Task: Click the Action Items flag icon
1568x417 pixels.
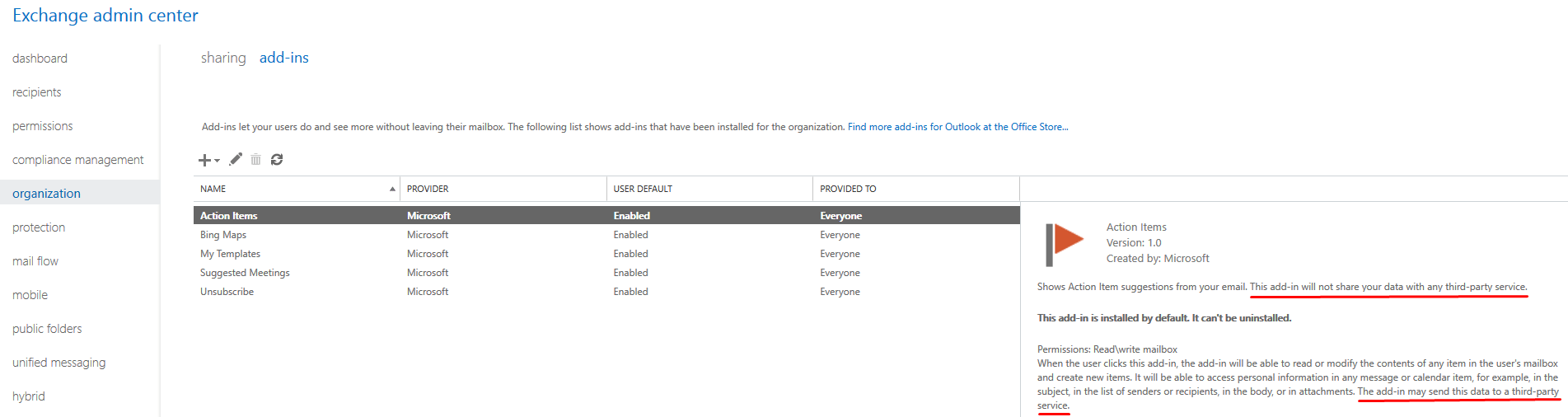Action: click(1065, 243)
